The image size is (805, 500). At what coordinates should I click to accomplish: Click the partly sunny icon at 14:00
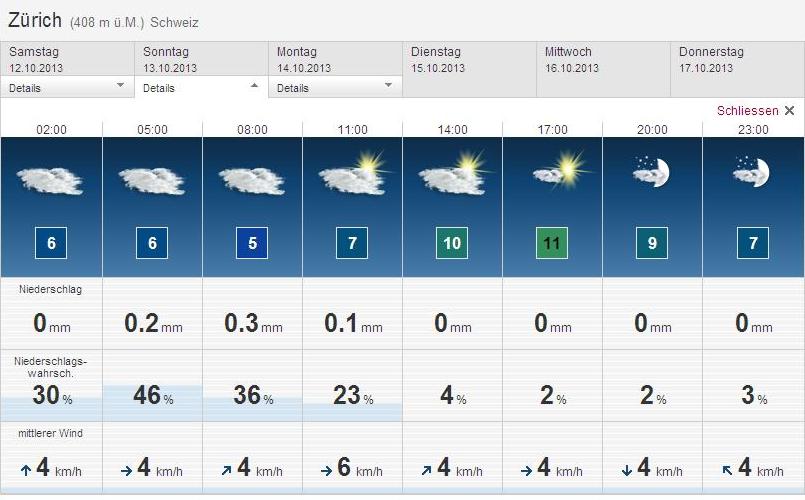coord(452,174)
